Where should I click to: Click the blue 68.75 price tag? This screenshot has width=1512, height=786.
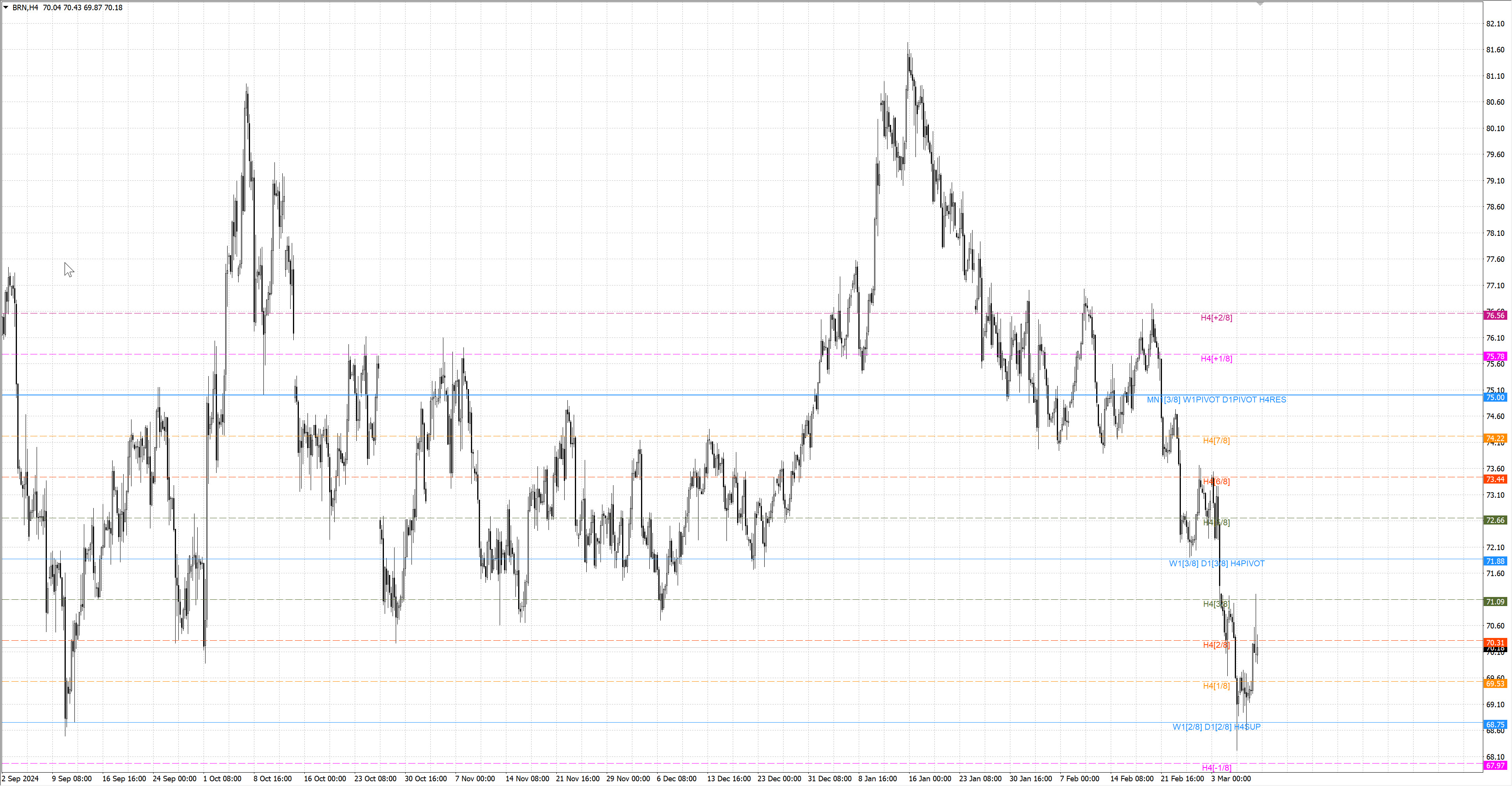click(1495, 725)
